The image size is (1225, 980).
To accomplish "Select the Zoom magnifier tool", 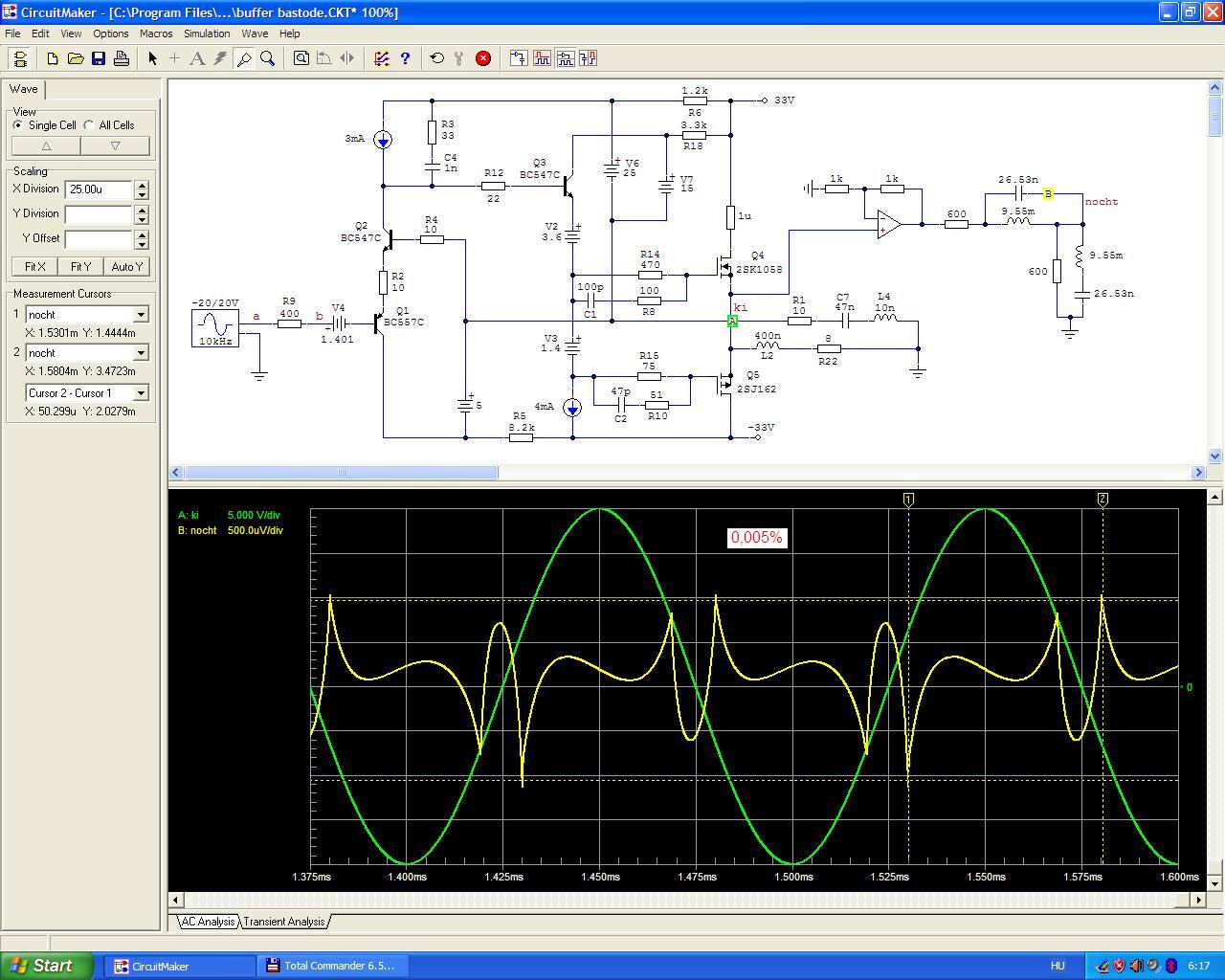I will [268, 58].
